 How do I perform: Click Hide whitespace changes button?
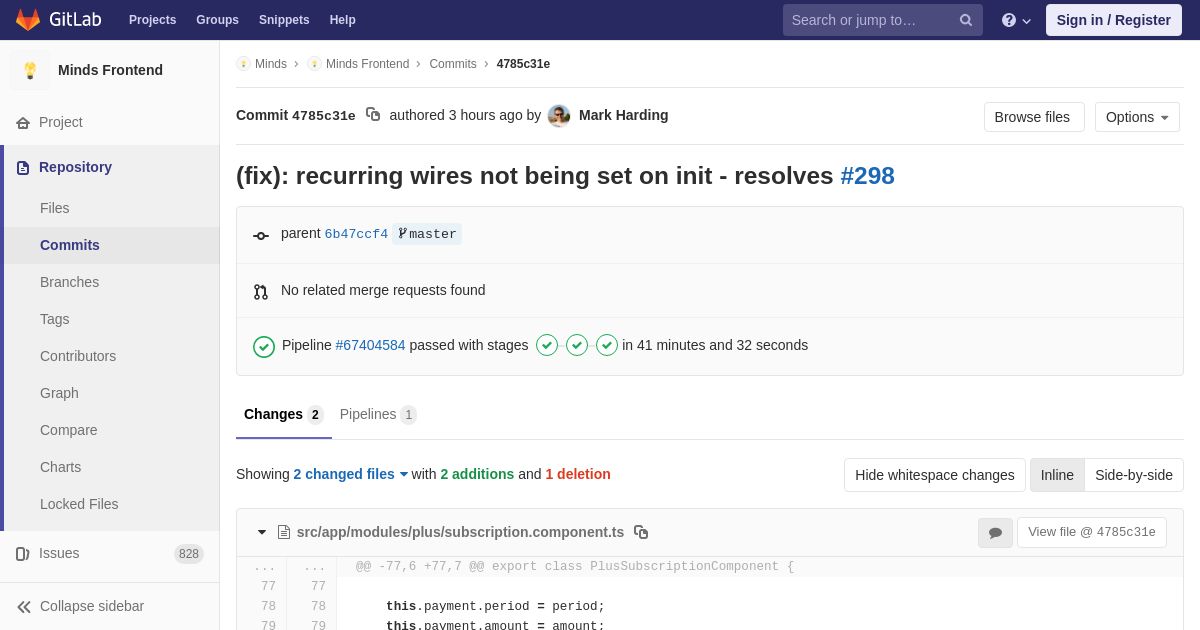coord(935,475)
